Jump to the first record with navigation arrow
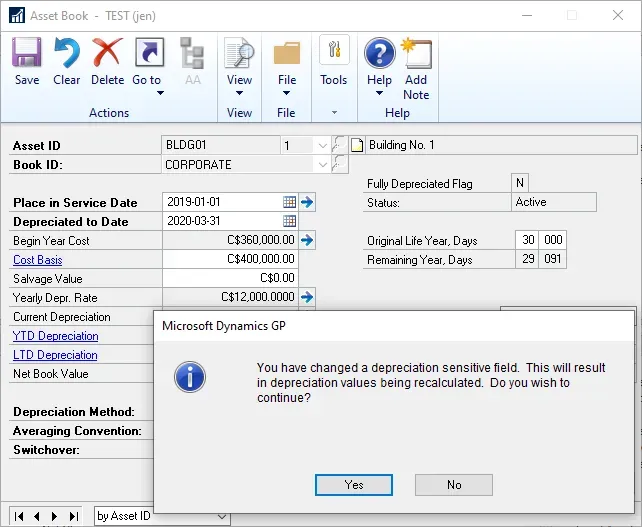Viewport: 642px width, 527px height. (20, 516)
